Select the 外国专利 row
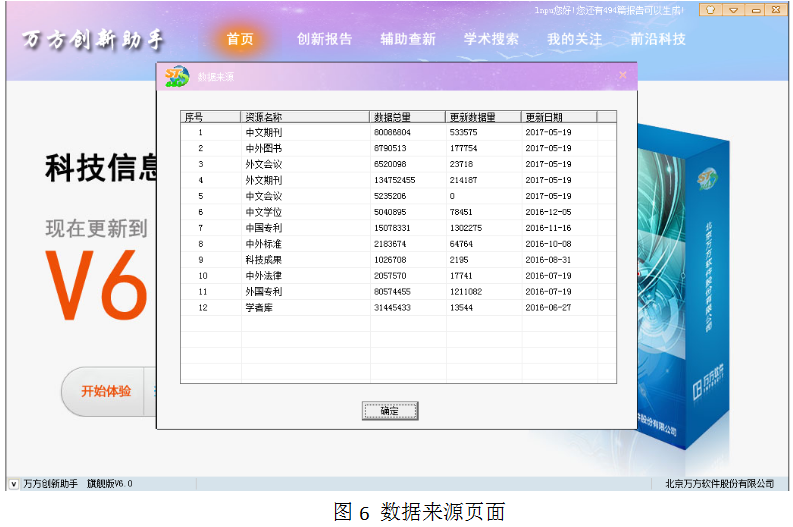This screenshot has height=527, width=793. click(399, 292)
